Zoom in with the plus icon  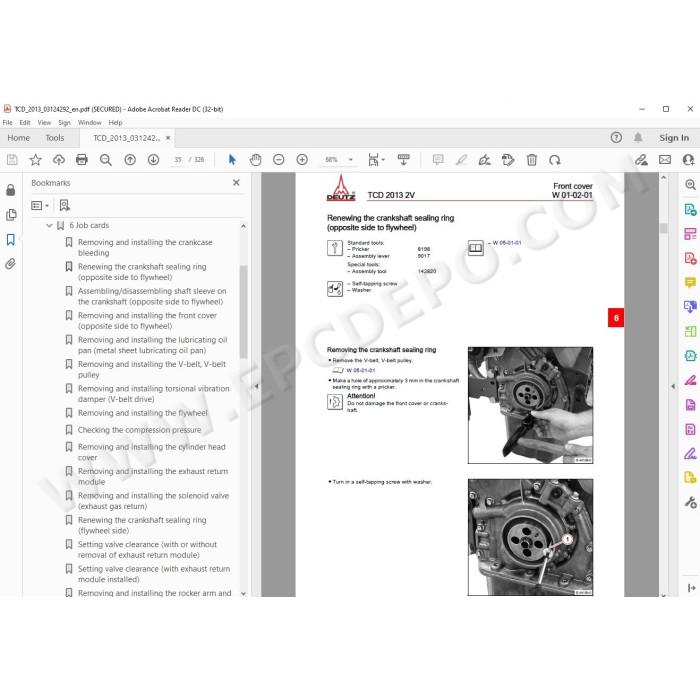[x=302, y=160]
